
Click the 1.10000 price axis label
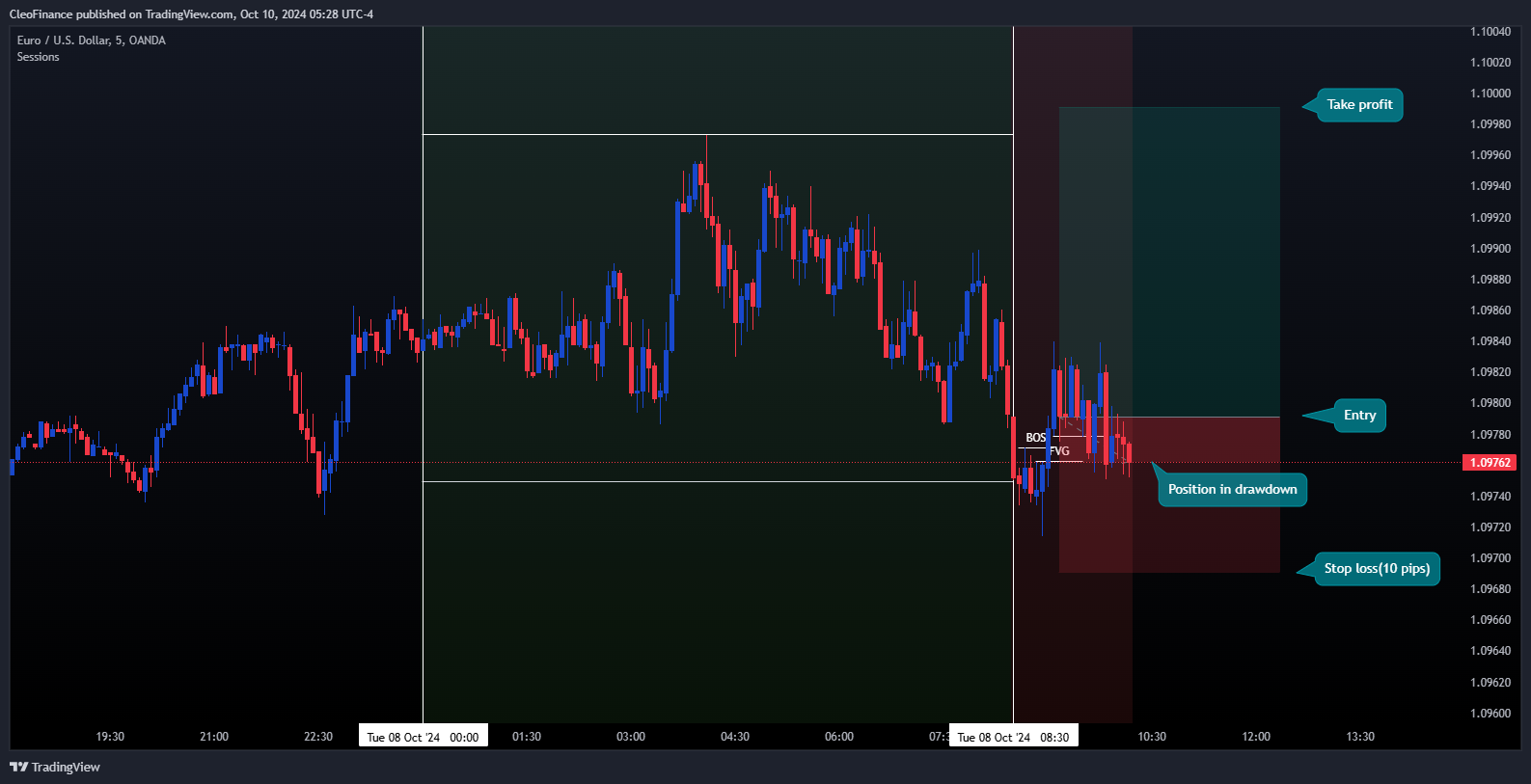click(x=1490, y=94)
